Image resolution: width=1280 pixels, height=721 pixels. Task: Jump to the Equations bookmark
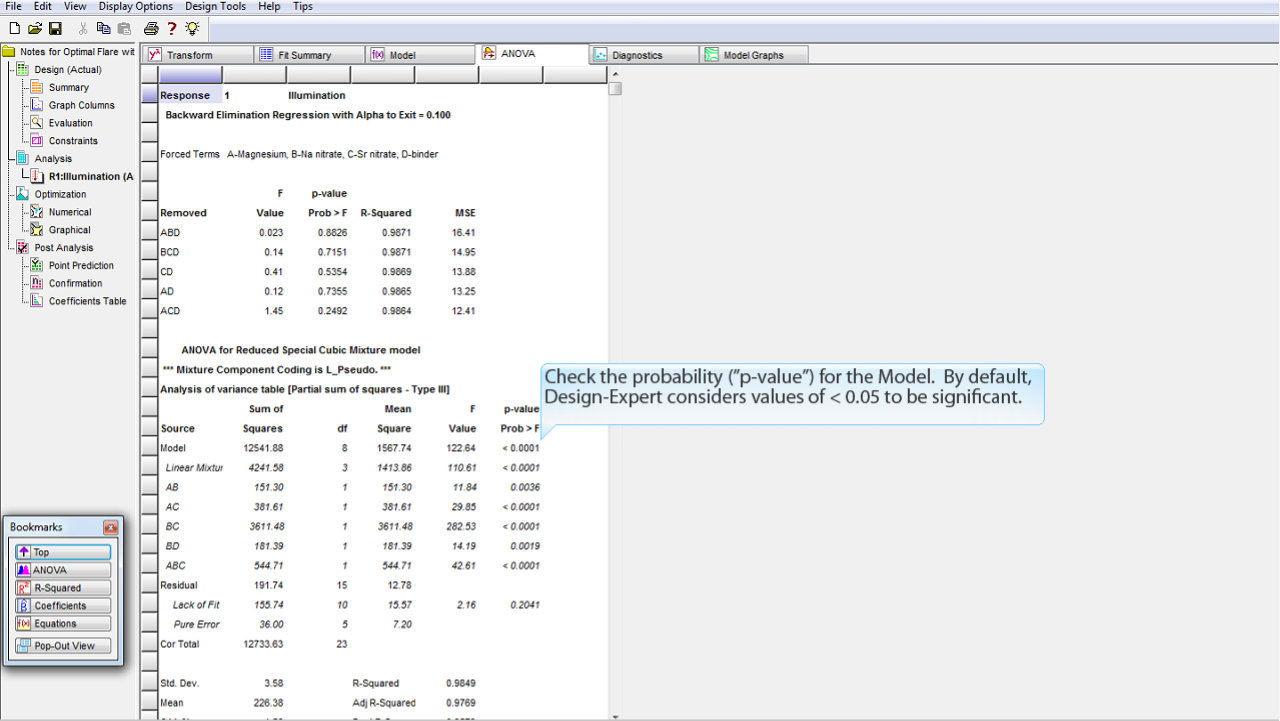pos(62,624)
